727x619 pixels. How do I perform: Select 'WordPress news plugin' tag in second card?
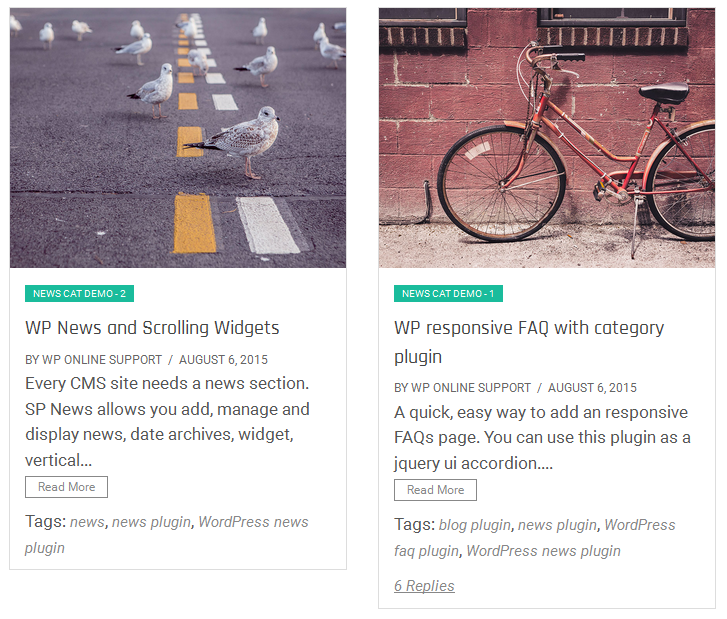543,551
